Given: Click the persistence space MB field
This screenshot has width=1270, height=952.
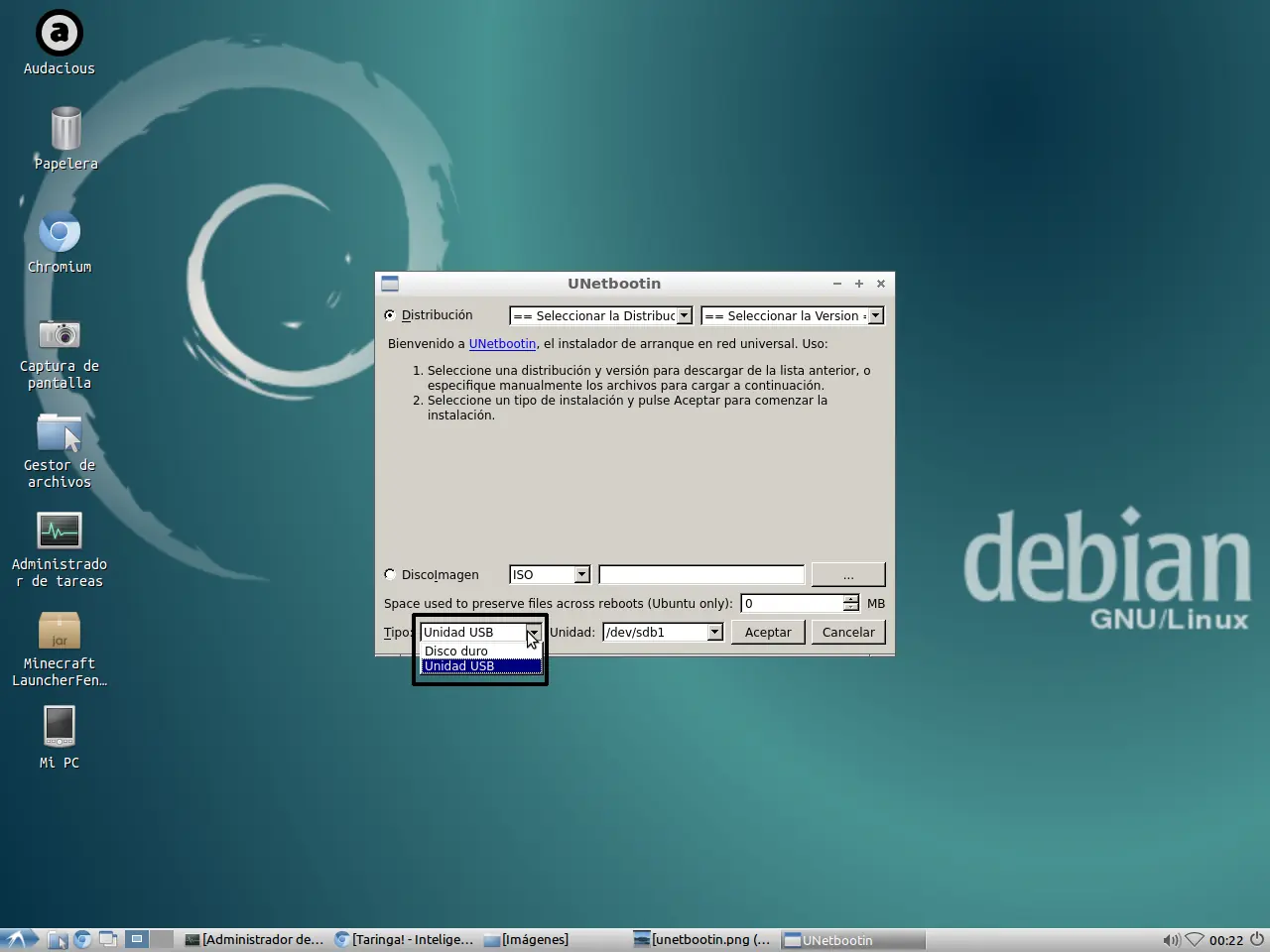Looking at the screenshot, I should coord(792,603).
